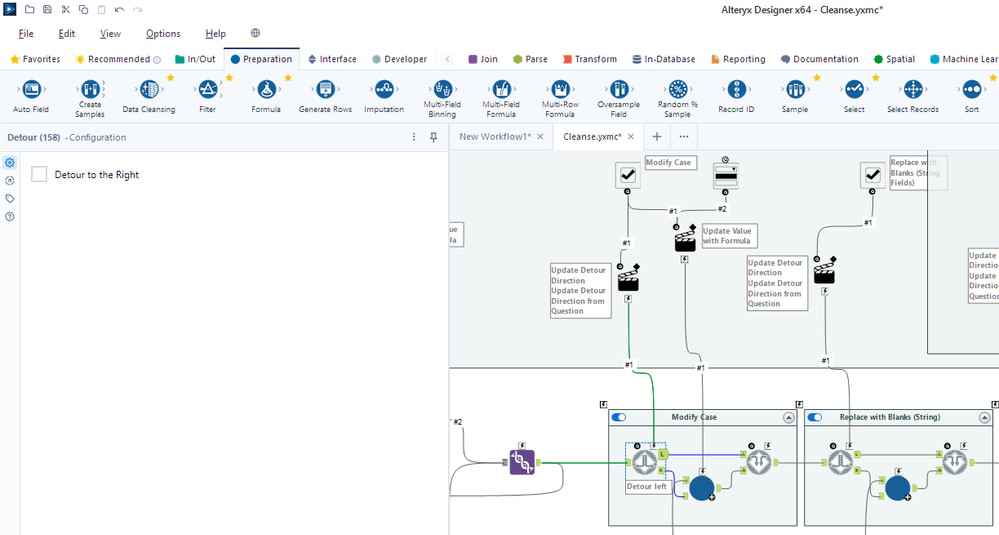Viewport: 999px width, 535px height.
Task: Add a new workflow tab
Action: click(x=657, y=136)
